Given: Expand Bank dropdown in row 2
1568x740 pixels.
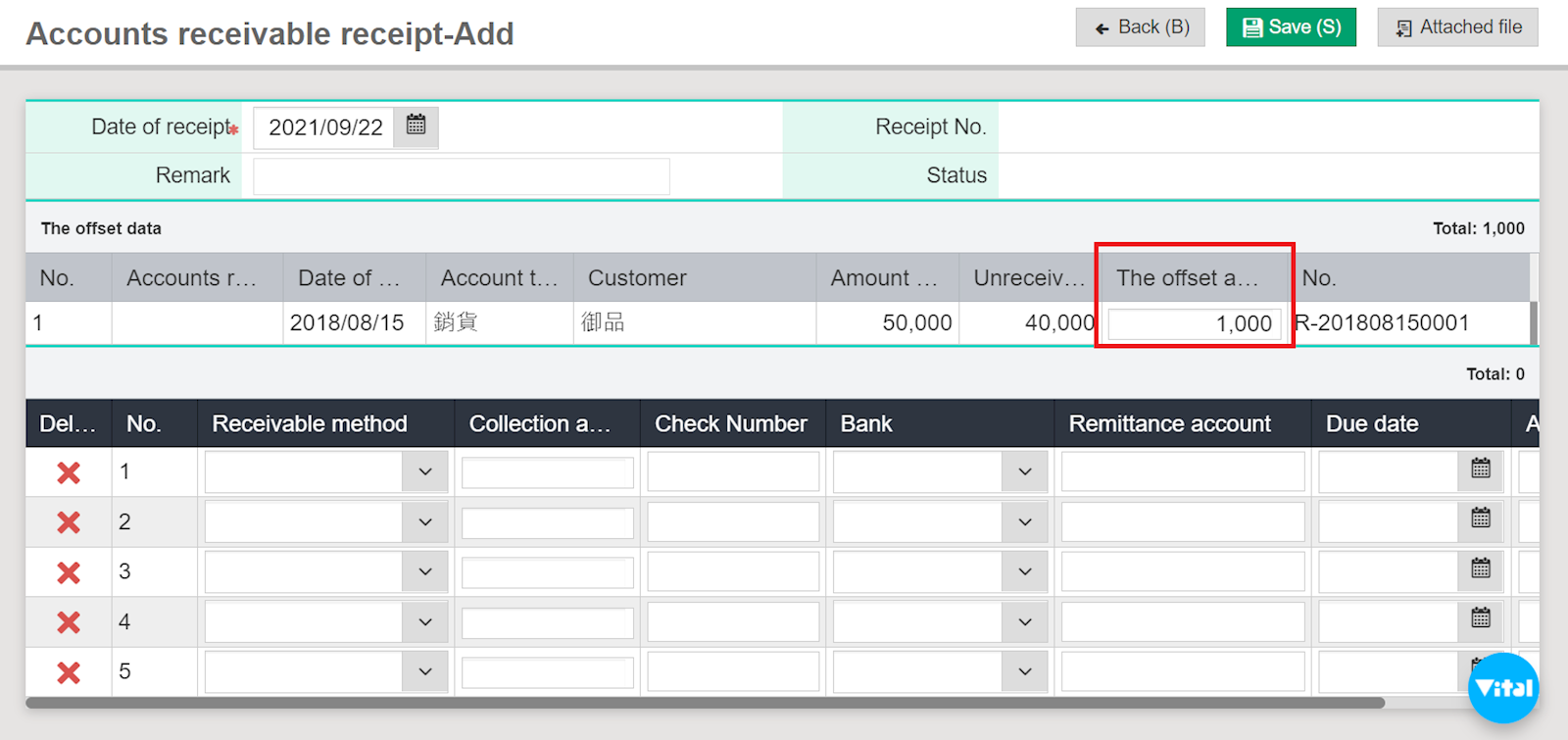Looking at the screenshot, I should coord(1024,522).
